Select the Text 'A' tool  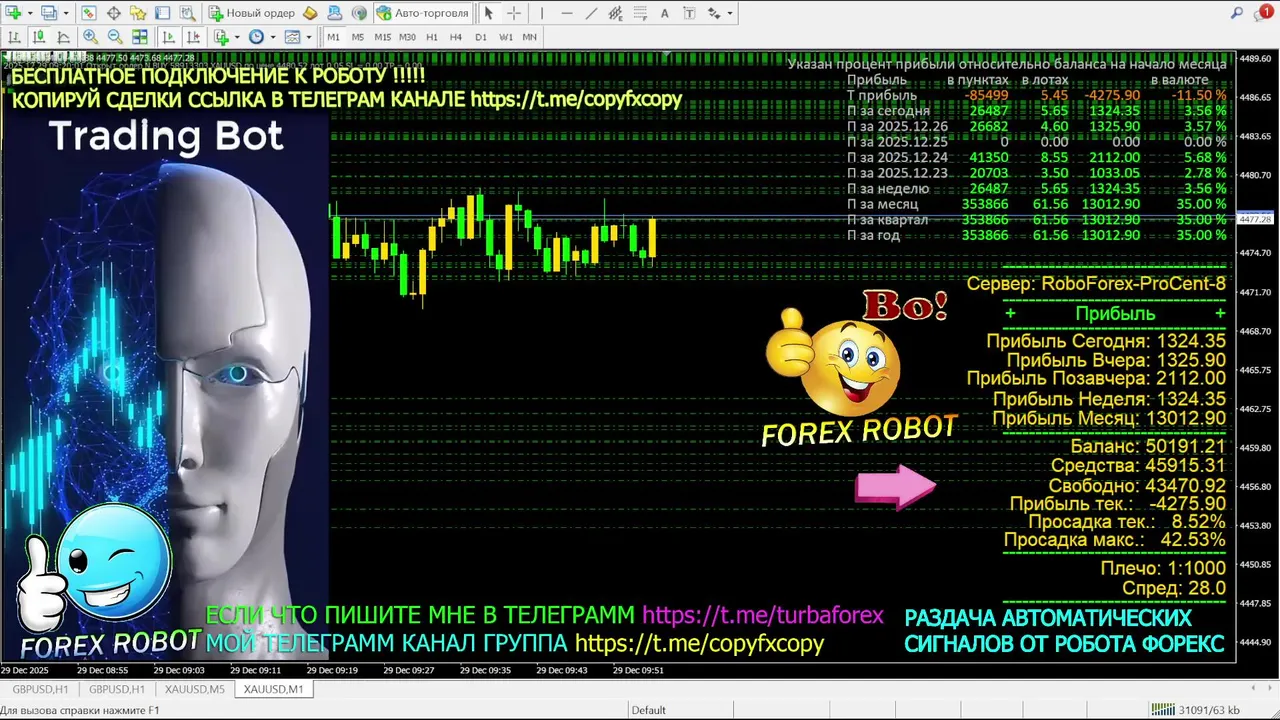pyautogui.click(x=665, y=13)
